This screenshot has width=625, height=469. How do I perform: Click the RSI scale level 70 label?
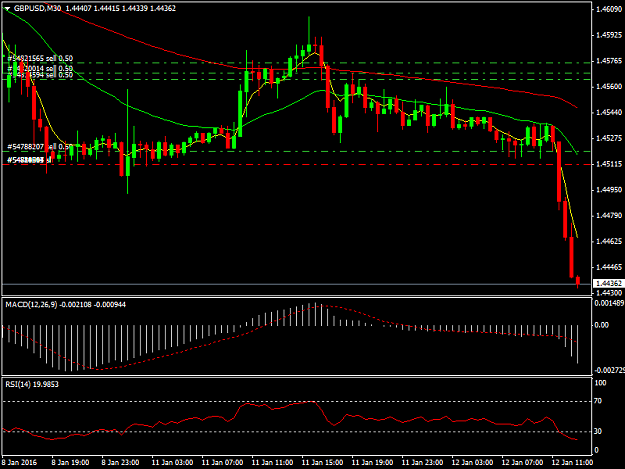[x=598, y=401]
